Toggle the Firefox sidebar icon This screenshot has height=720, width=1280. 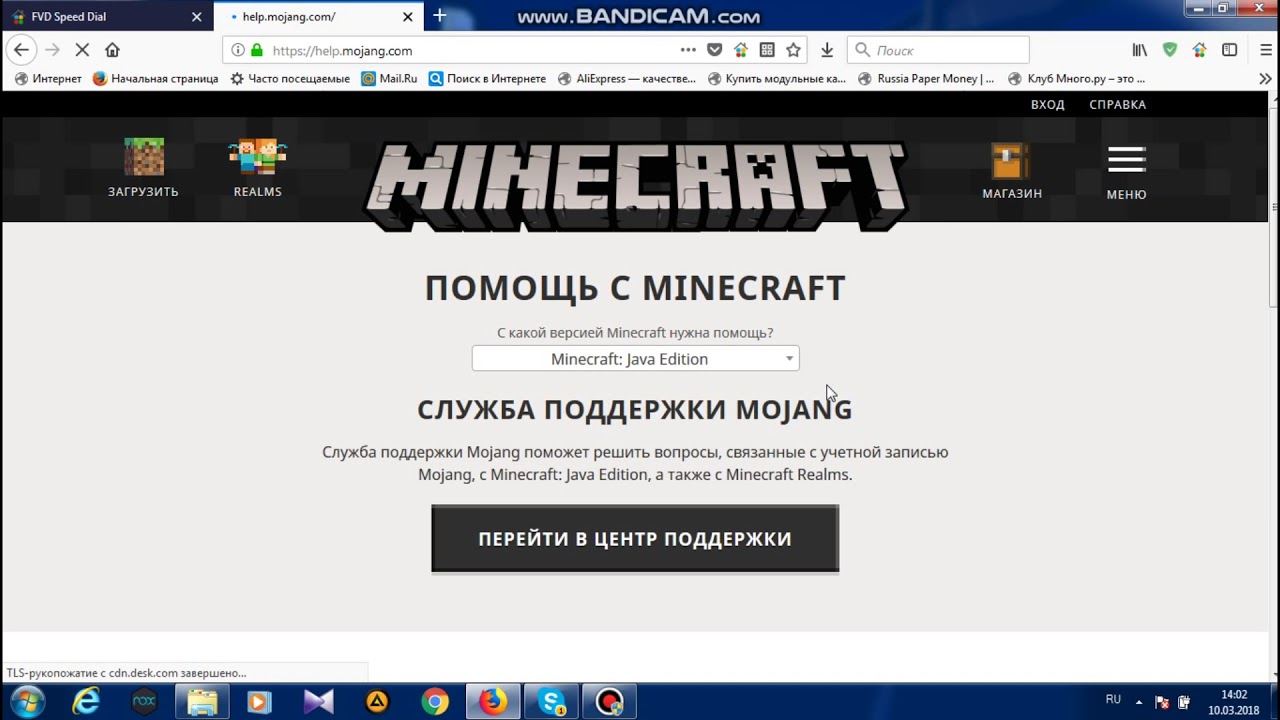point(1230,50)
